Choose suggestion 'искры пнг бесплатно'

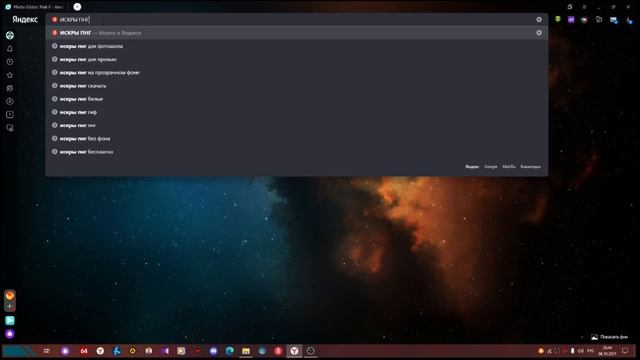297,152
